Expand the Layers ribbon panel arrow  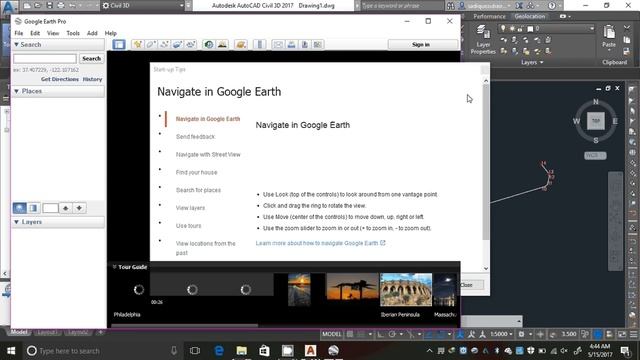[x=542, y=62]
